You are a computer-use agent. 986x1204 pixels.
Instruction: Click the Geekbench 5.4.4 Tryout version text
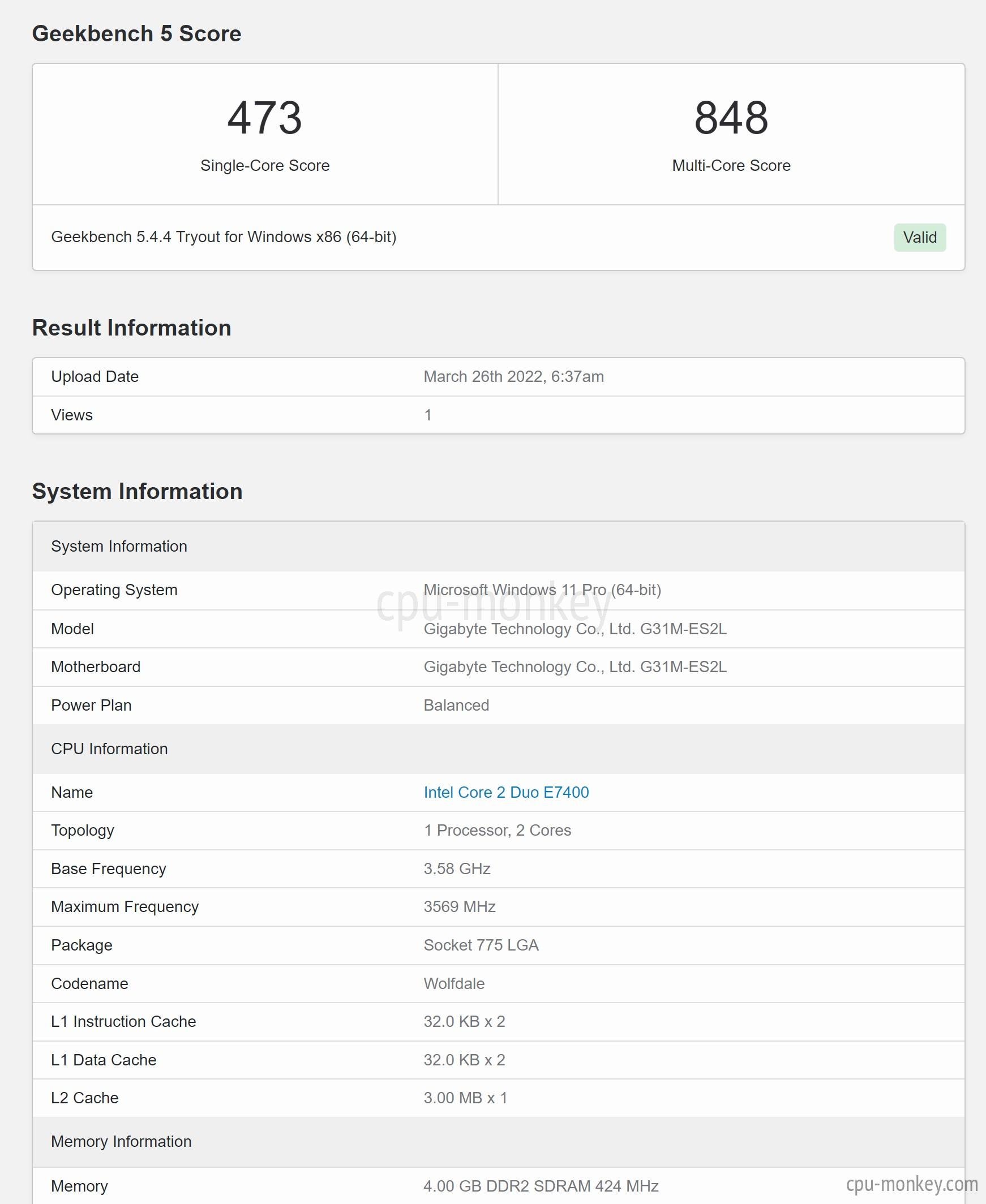pos(224,236)
